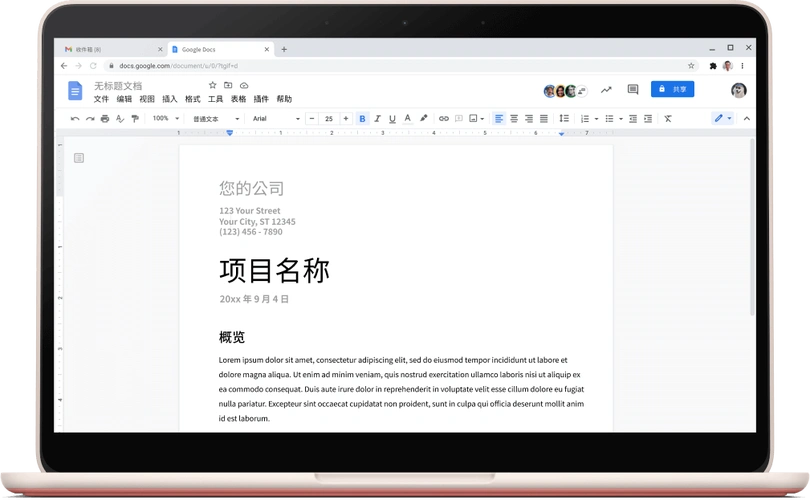Redo the last undone action

click(x=90, y=119)
